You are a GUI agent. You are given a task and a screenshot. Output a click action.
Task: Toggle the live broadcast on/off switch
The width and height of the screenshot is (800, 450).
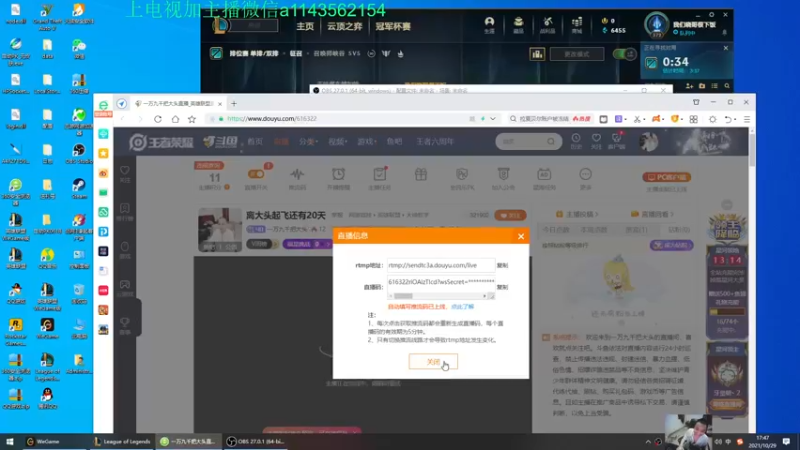(x=256, y=174)
